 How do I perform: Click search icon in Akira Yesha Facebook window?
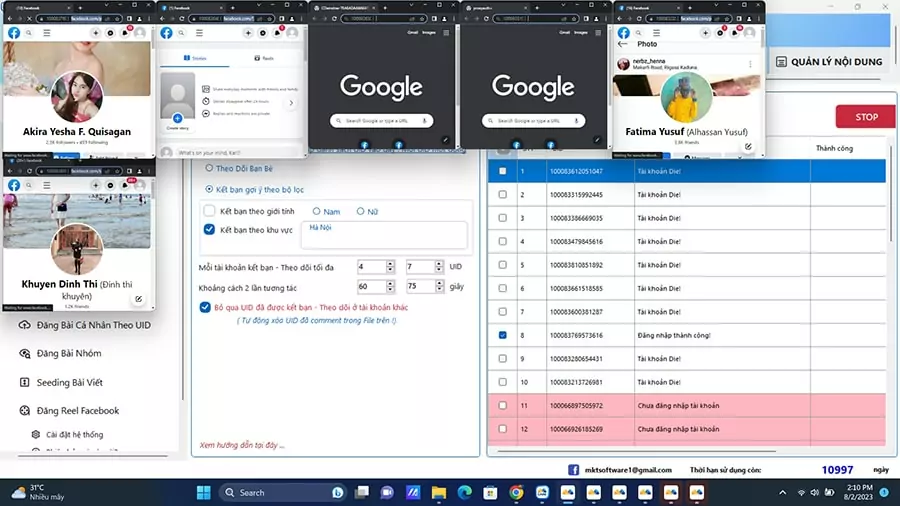coord(29,33)
